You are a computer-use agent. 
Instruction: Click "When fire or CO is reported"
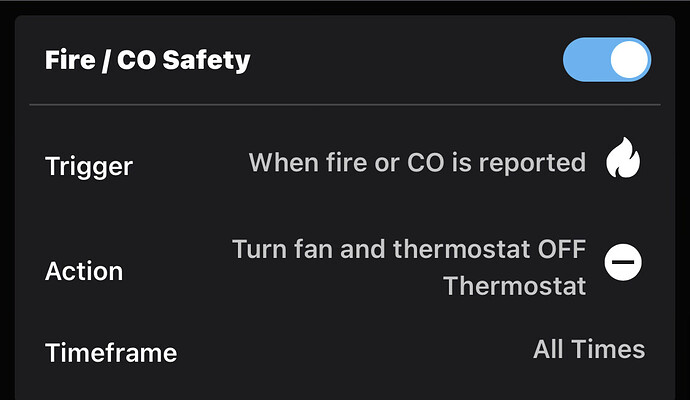pos(417,162)
